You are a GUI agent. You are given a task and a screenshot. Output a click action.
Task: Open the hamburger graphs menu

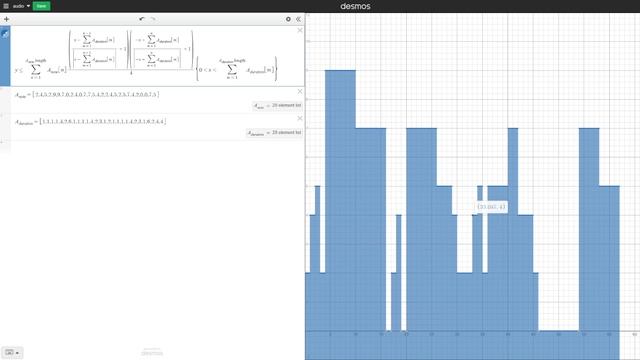click(6, 6)
